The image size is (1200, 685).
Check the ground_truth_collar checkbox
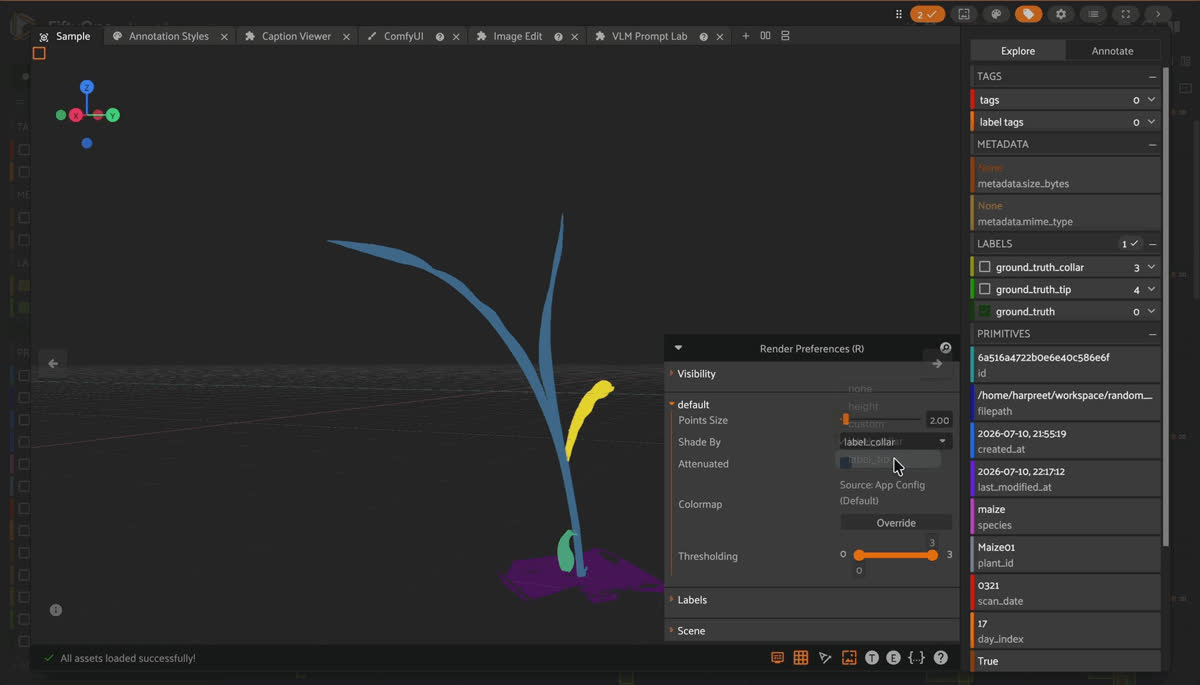click(985, 267)
